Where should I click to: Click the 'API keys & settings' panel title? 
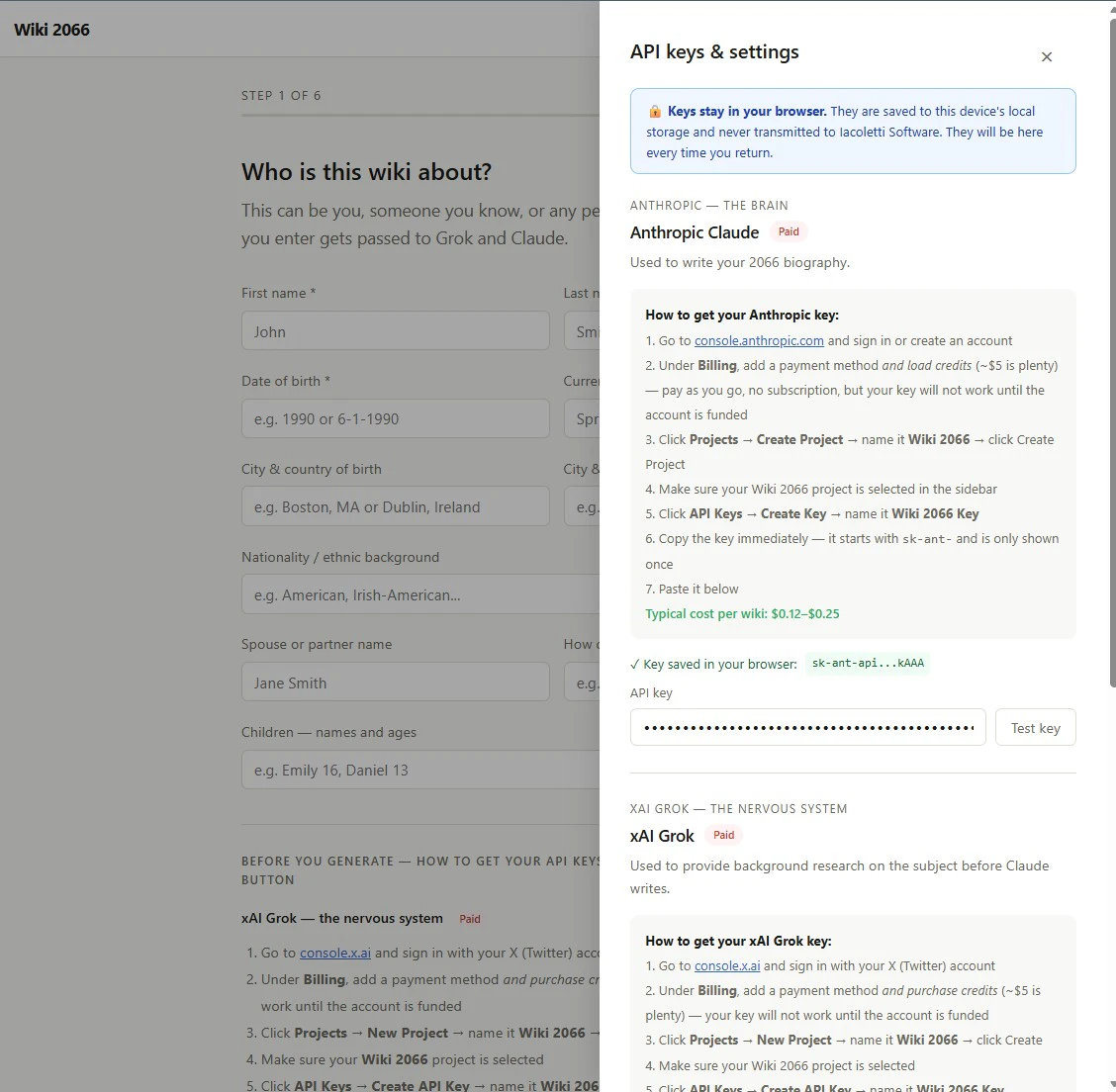[x=714, y=52]
